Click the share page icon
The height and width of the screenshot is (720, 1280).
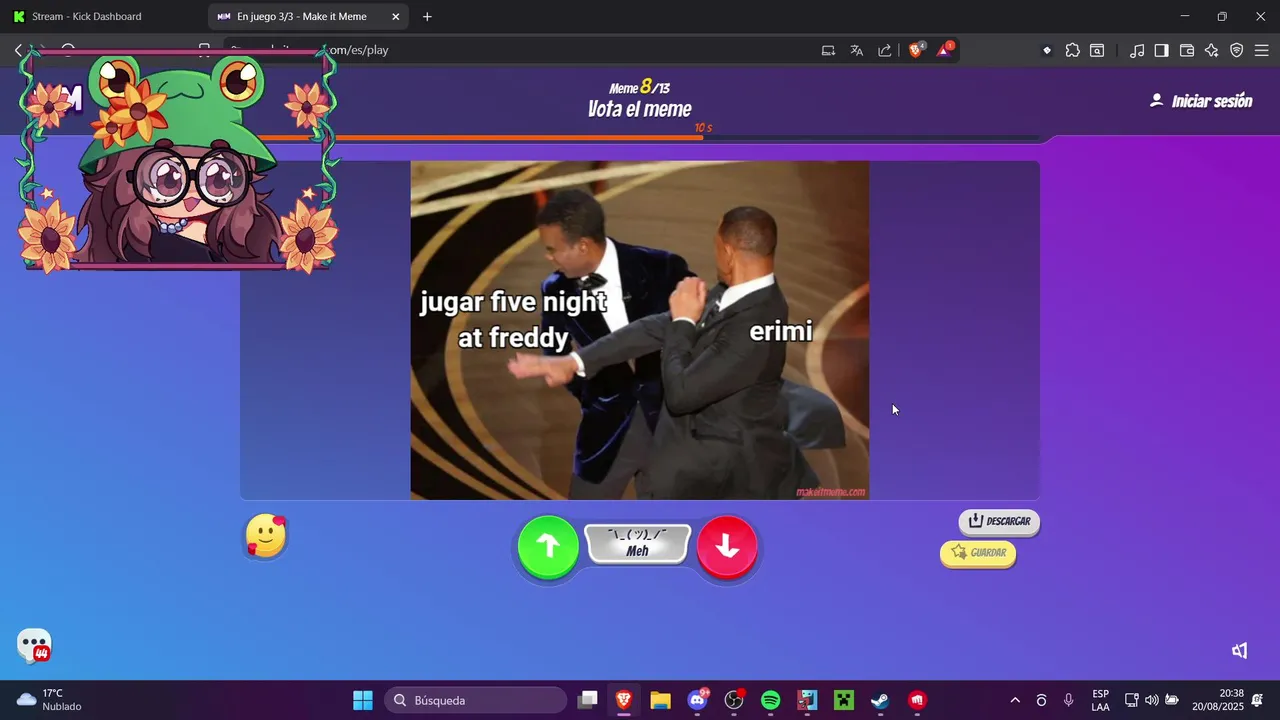[885, 50]
